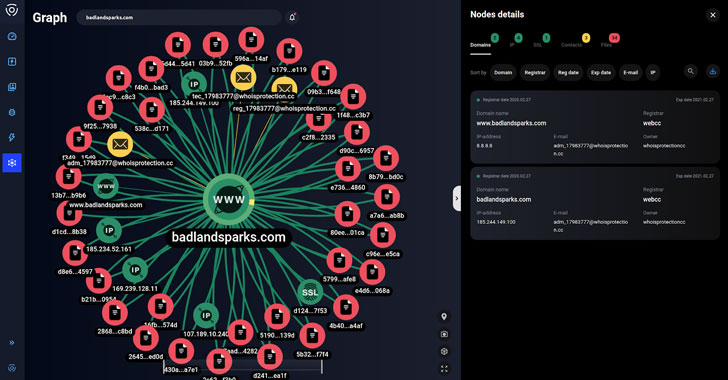728x380 pixels.
Task: Close the Nodes details panel
Action: (713, 15)
